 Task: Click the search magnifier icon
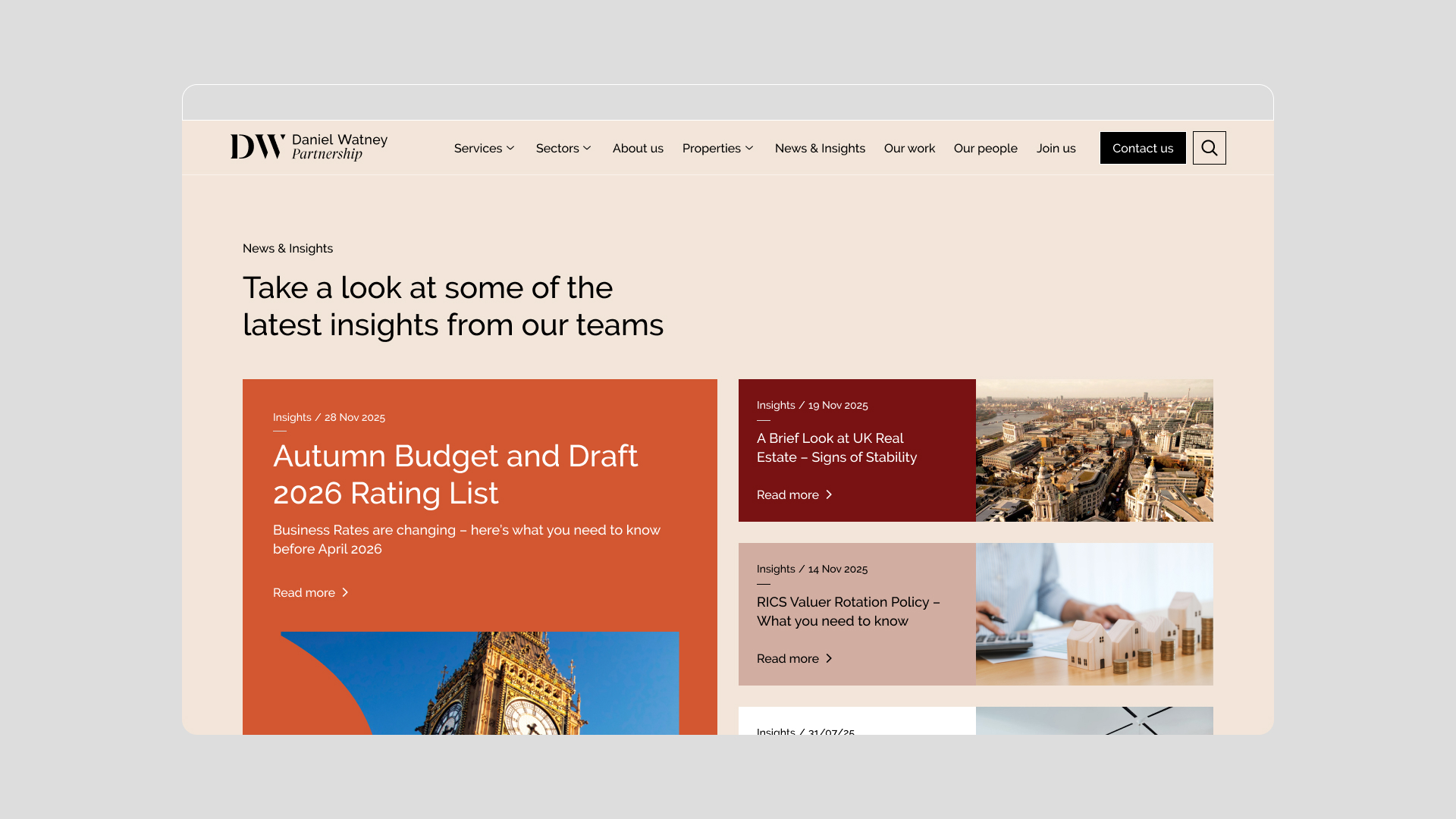tap(1209, 148)
